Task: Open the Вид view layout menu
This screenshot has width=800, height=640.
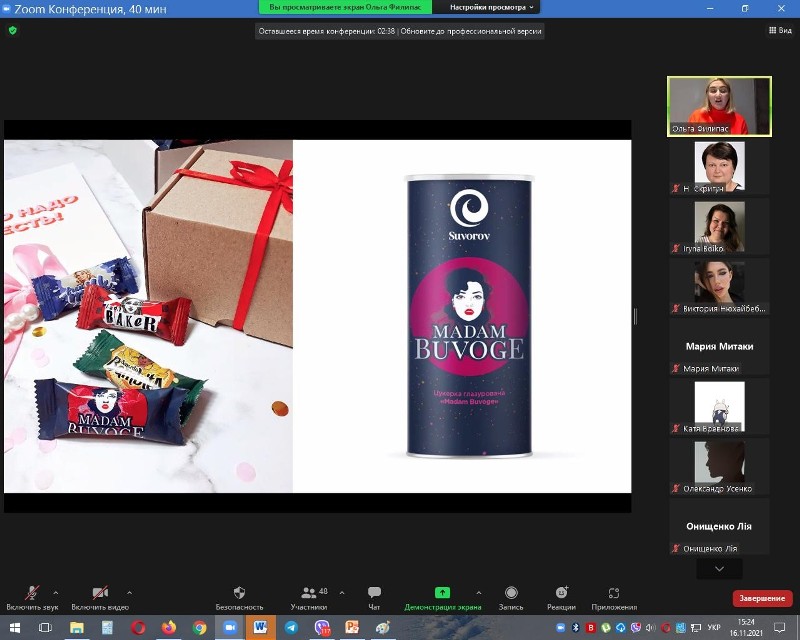Action: (780, 30)
